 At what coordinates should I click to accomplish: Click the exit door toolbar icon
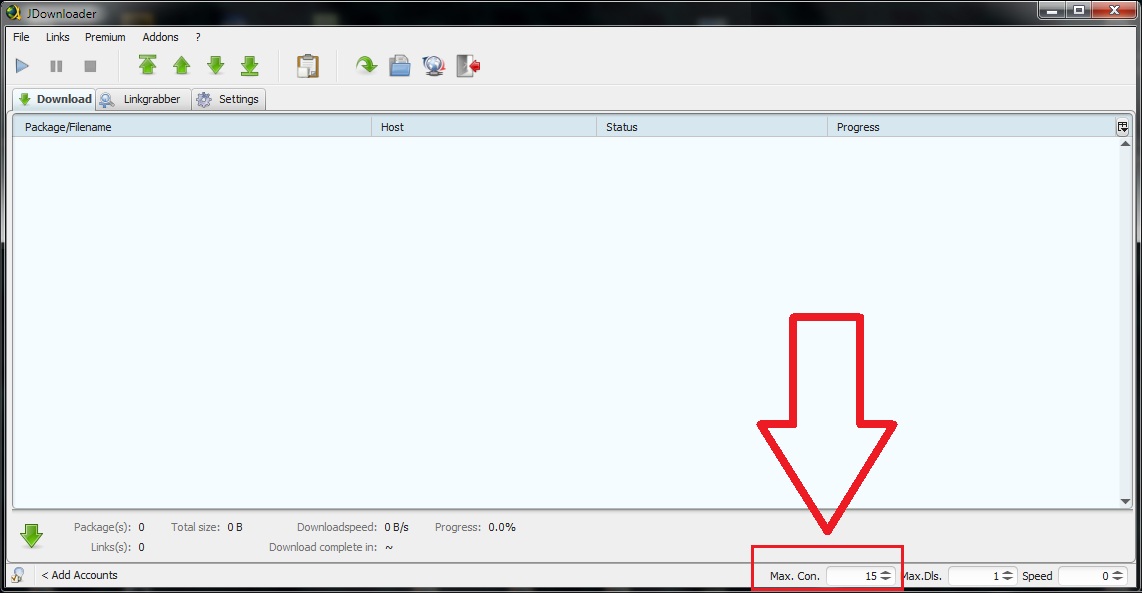point(468,66)
